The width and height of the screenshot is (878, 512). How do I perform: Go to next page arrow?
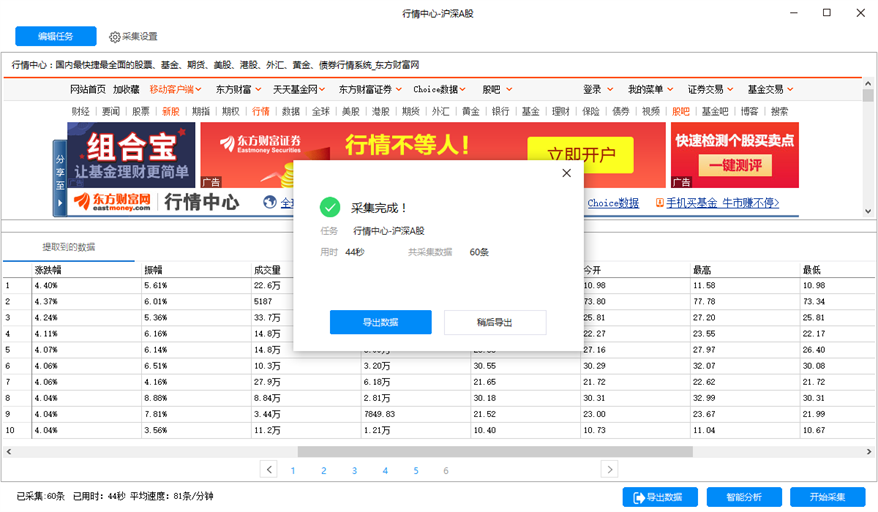tap(609, 469)
